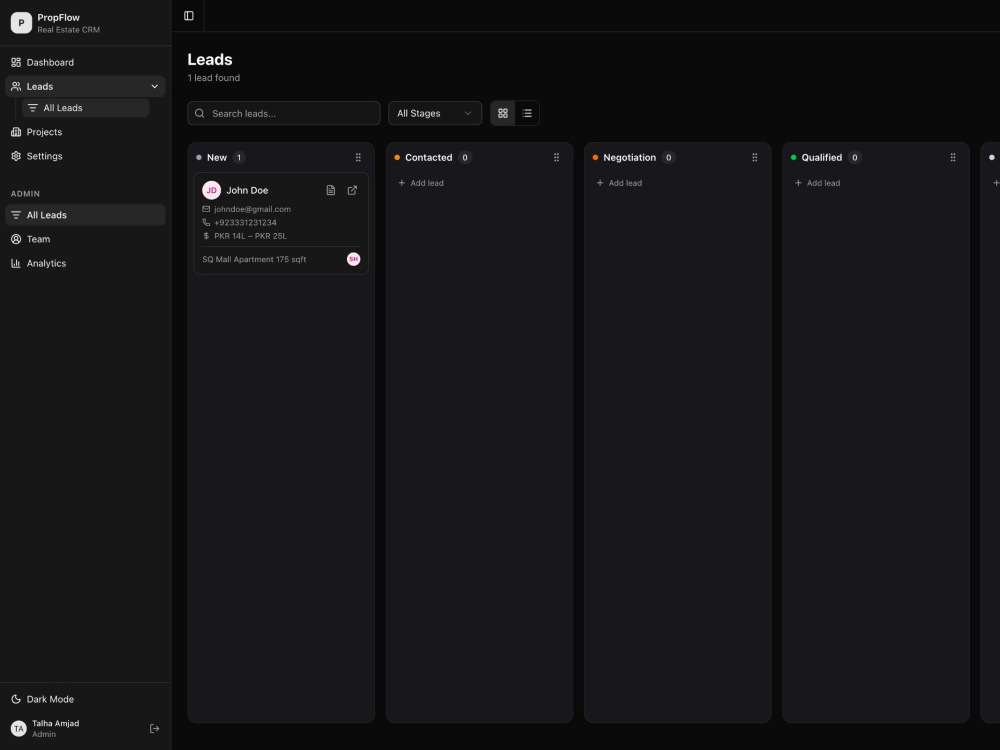This screenshot has height=750, width=1000.
Task: Open Settings from the sidebar
Action: (85, 156)
